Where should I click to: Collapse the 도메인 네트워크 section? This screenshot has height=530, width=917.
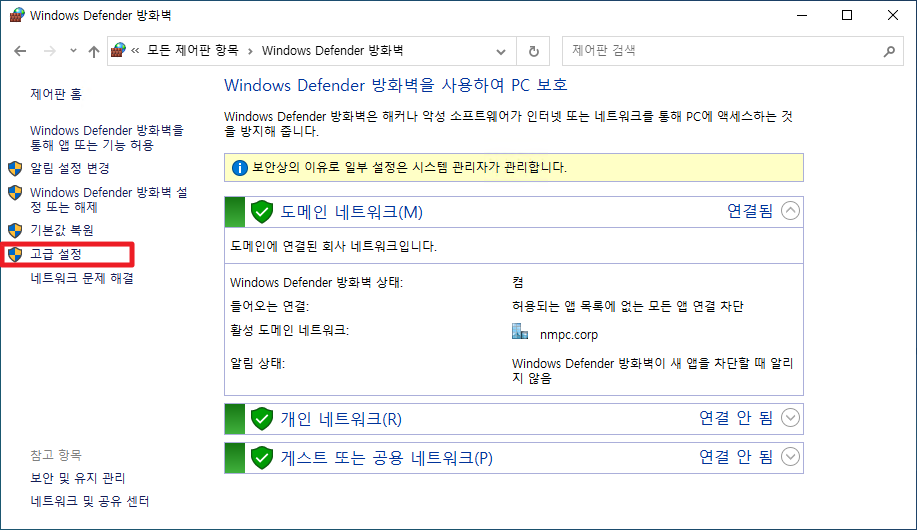point(790,211)
